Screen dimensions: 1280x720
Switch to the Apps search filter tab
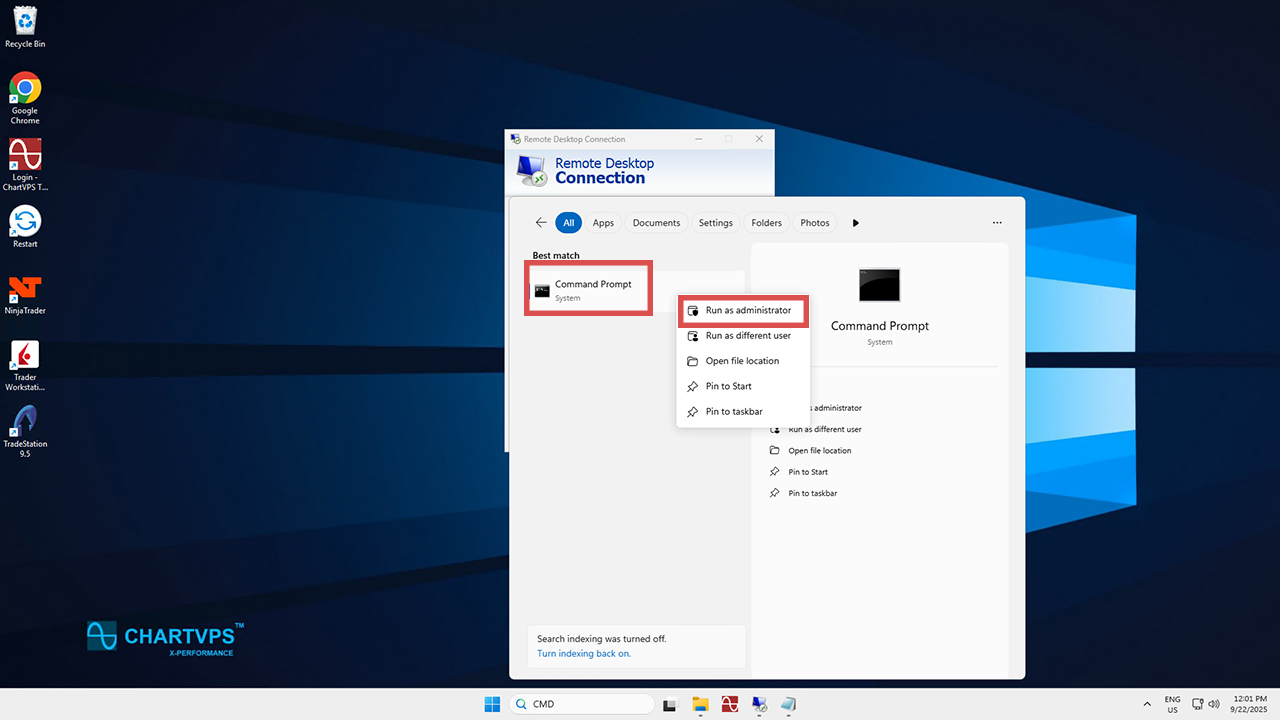603,223
